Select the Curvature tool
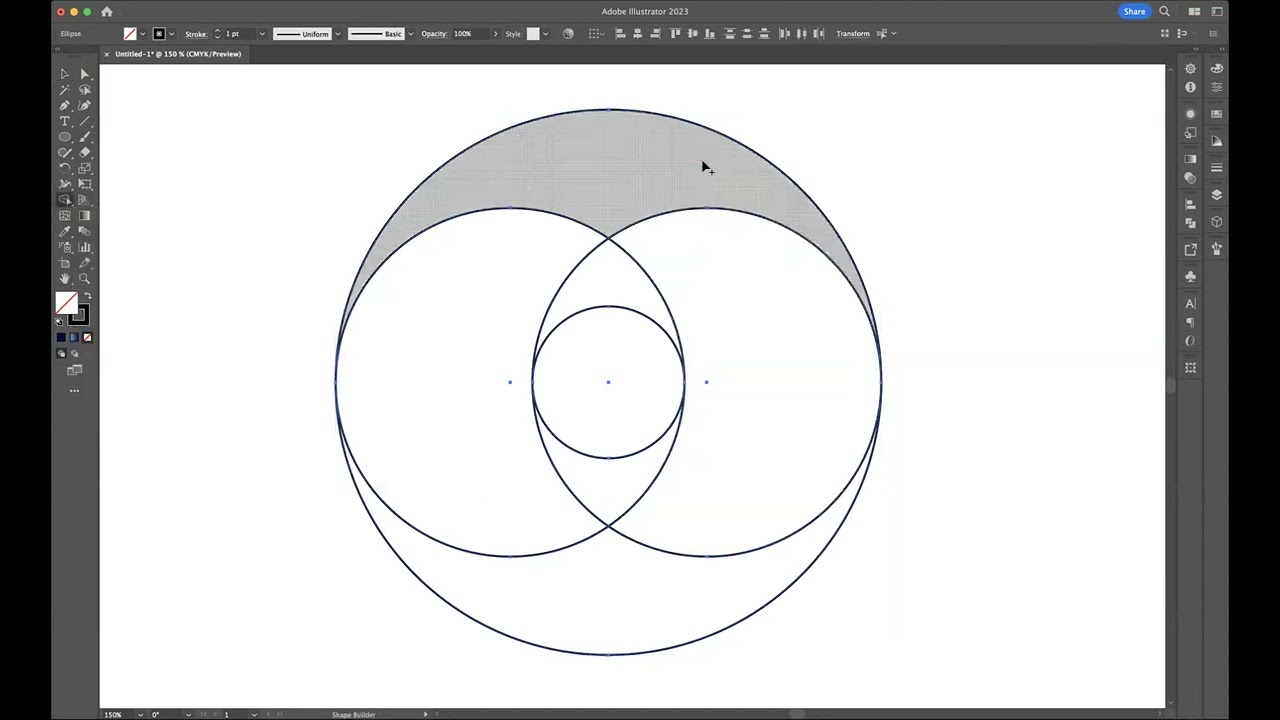This screenshot has height=720, width=1280. 85,105
